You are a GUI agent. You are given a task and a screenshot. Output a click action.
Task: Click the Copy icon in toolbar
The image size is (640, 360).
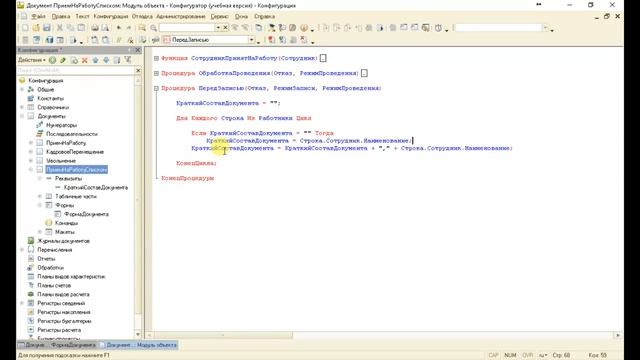pos(71,28)
